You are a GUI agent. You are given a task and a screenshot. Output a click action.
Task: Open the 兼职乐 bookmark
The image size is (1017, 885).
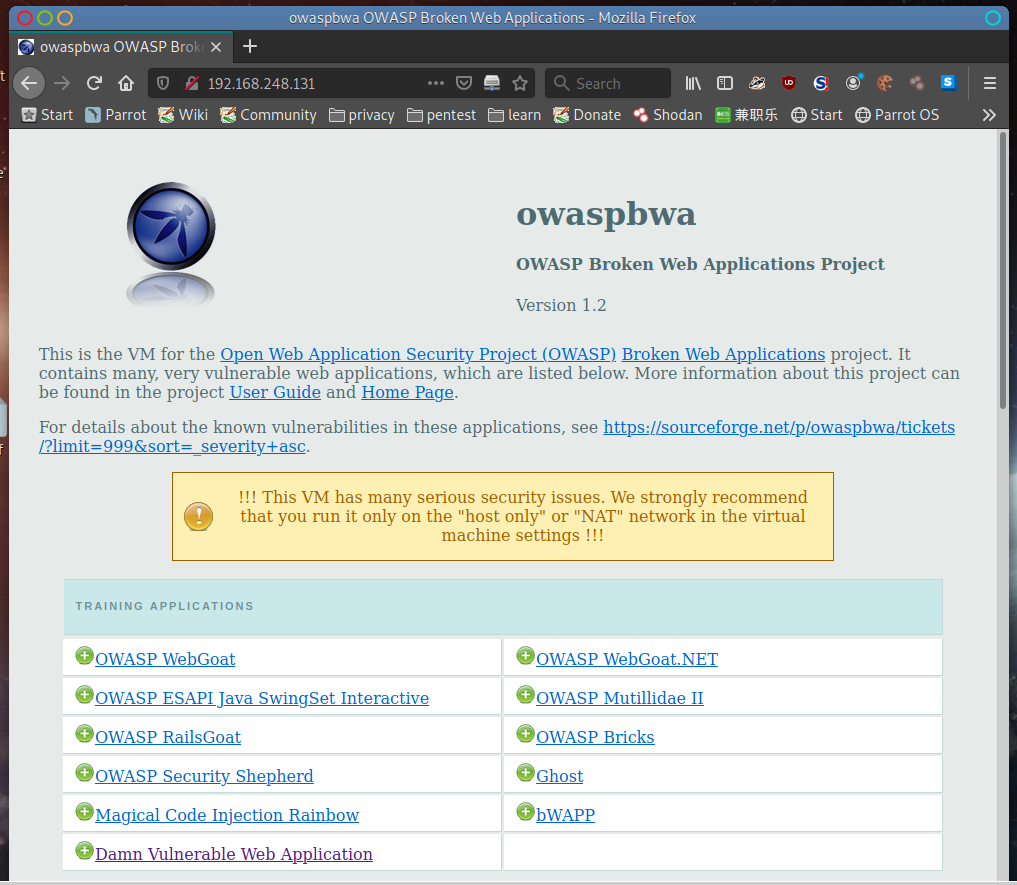[x=747, y=115]
